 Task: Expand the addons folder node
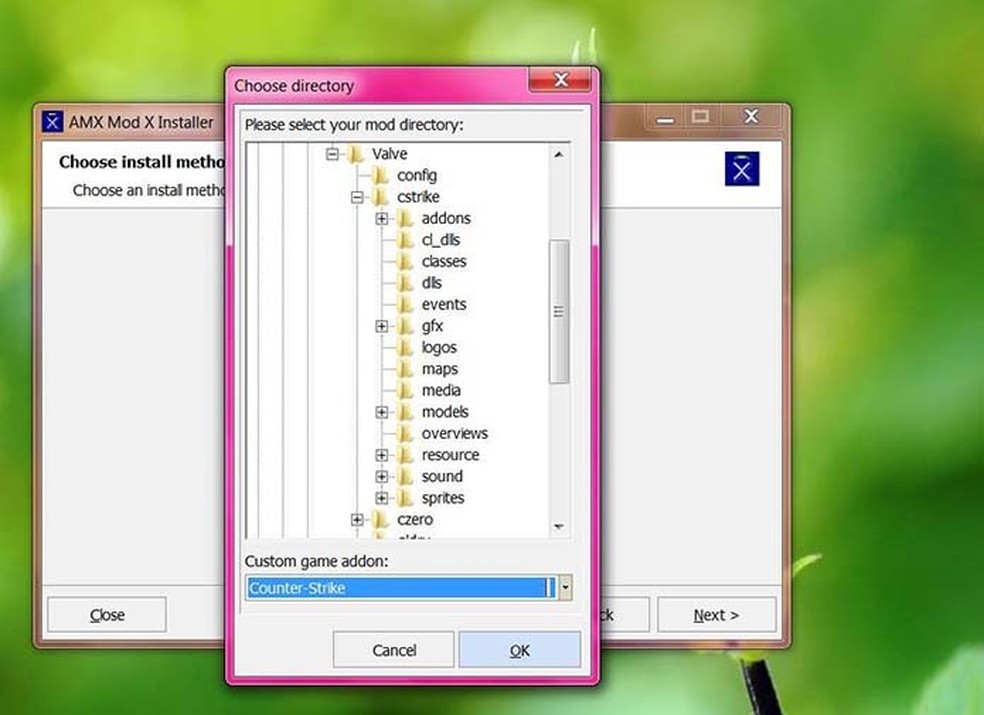coord(382,218)
